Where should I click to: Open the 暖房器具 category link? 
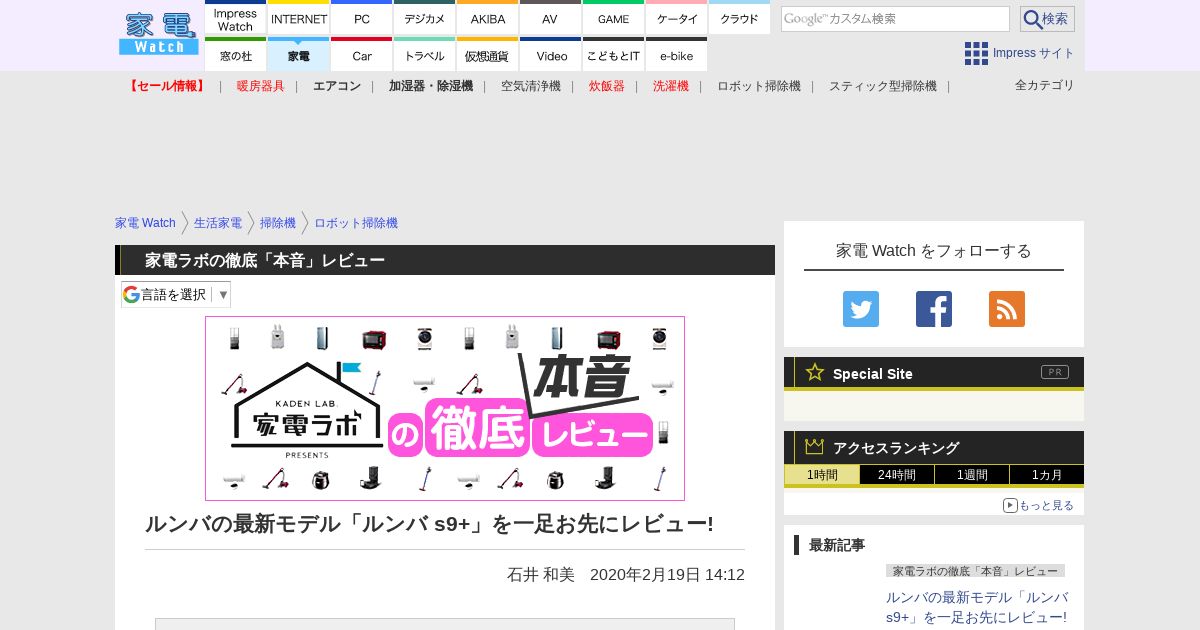point(261,86)
